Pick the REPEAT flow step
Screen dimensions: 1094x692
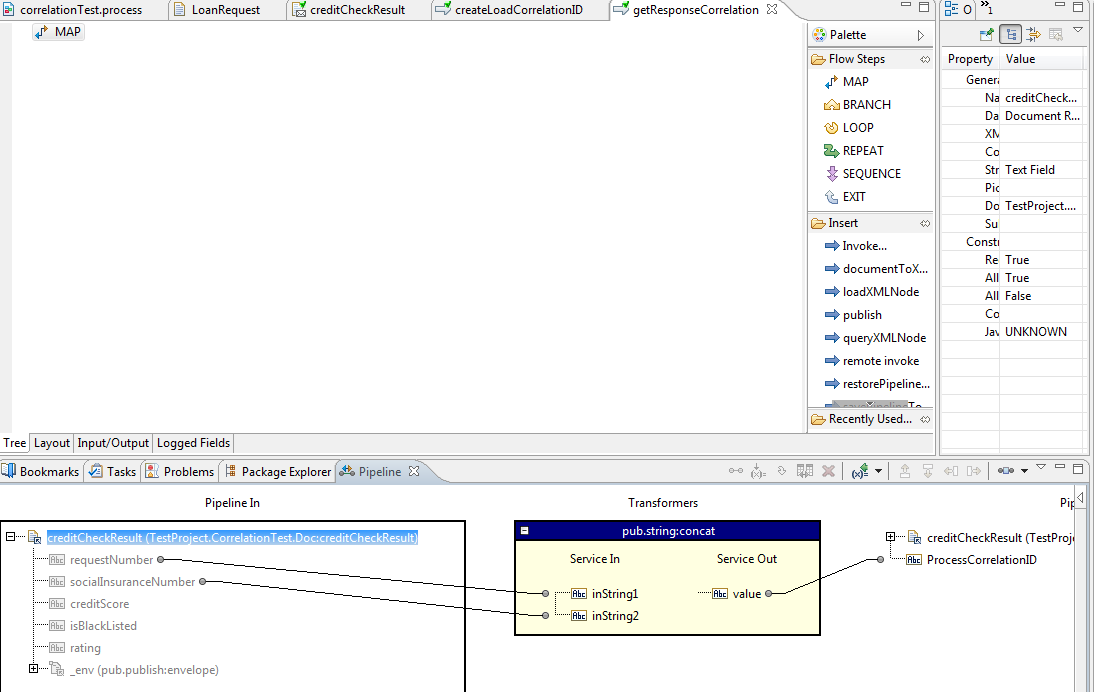click(862, 151)
